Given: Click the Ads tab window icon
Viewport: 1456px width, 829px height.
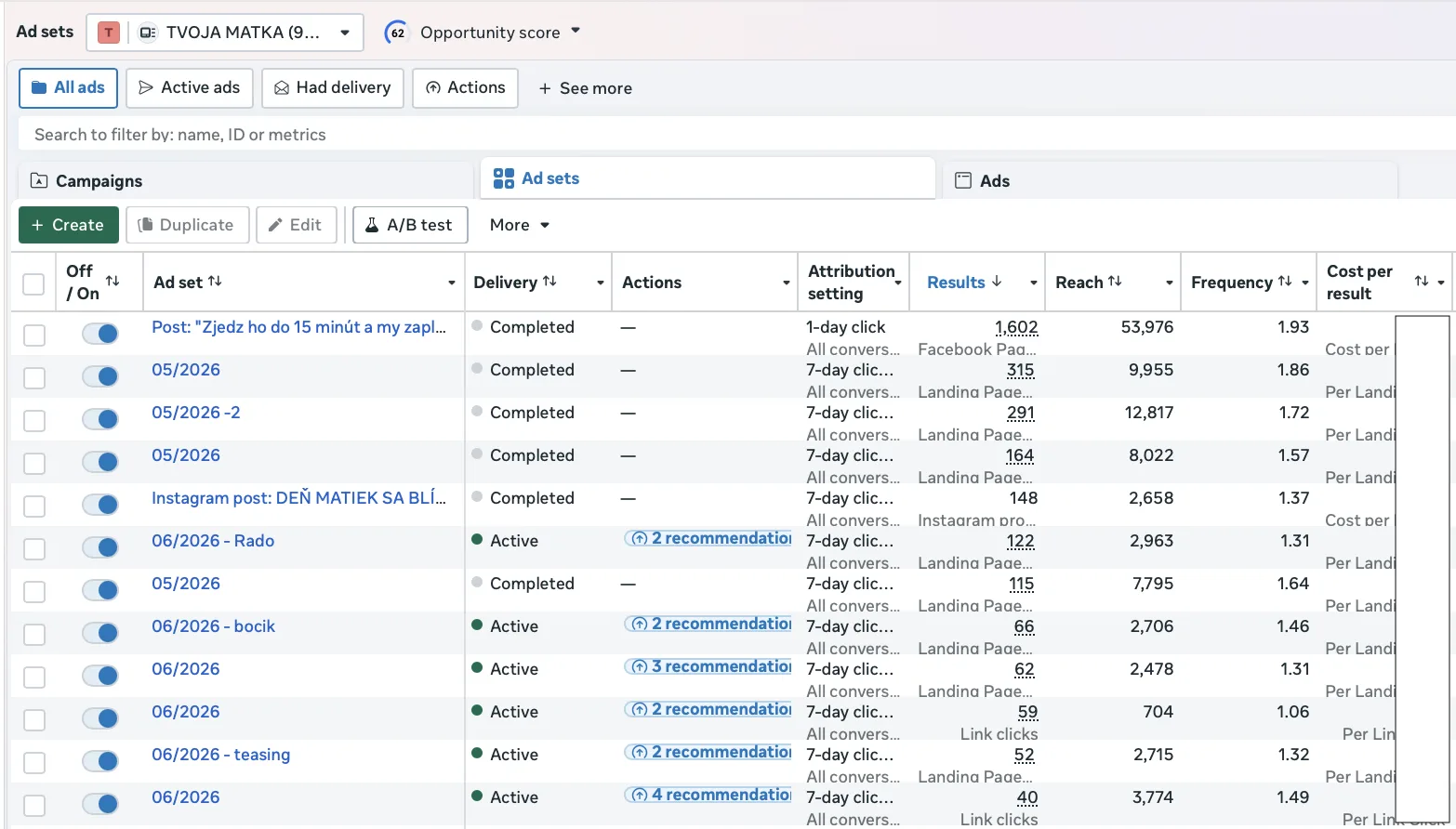Looking at the screenshot, I should coord(964,180).
